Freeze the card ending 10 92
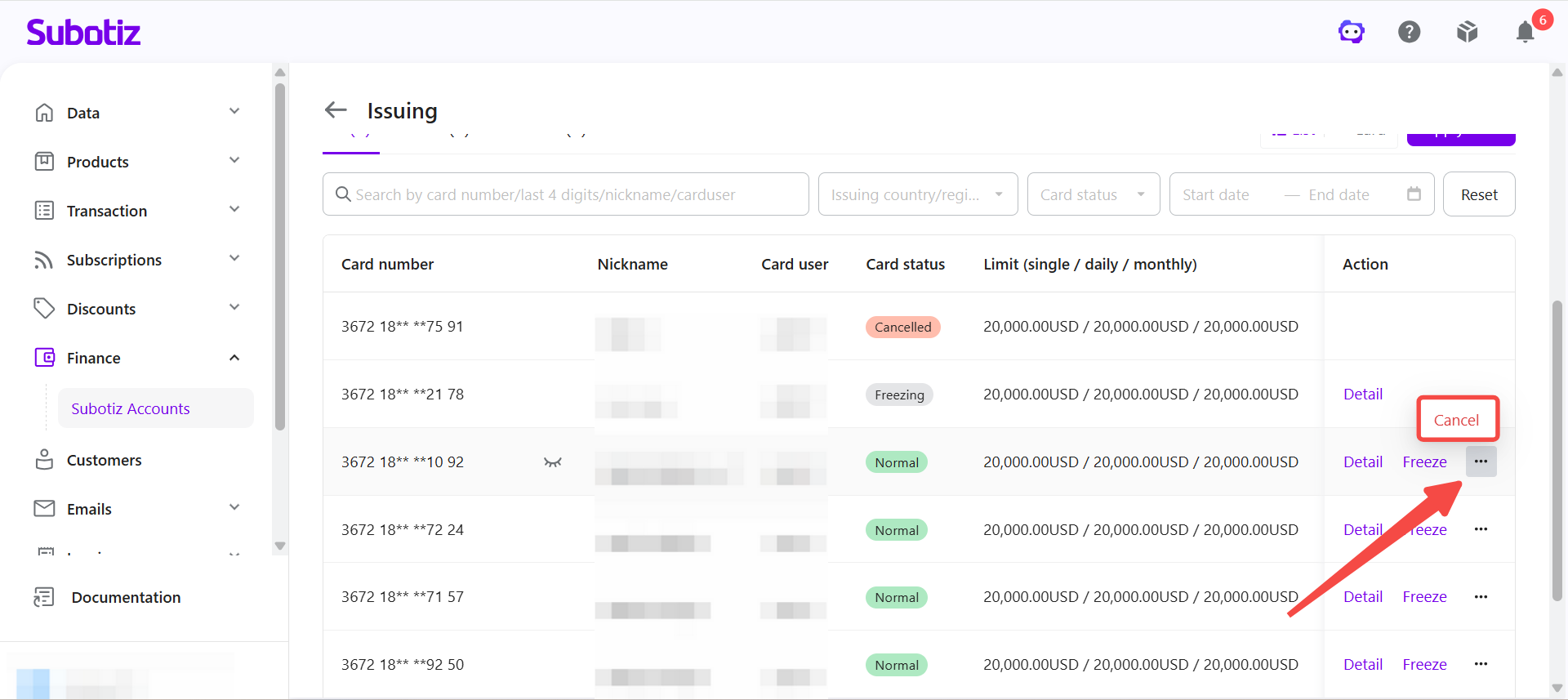 (1424, 462)
